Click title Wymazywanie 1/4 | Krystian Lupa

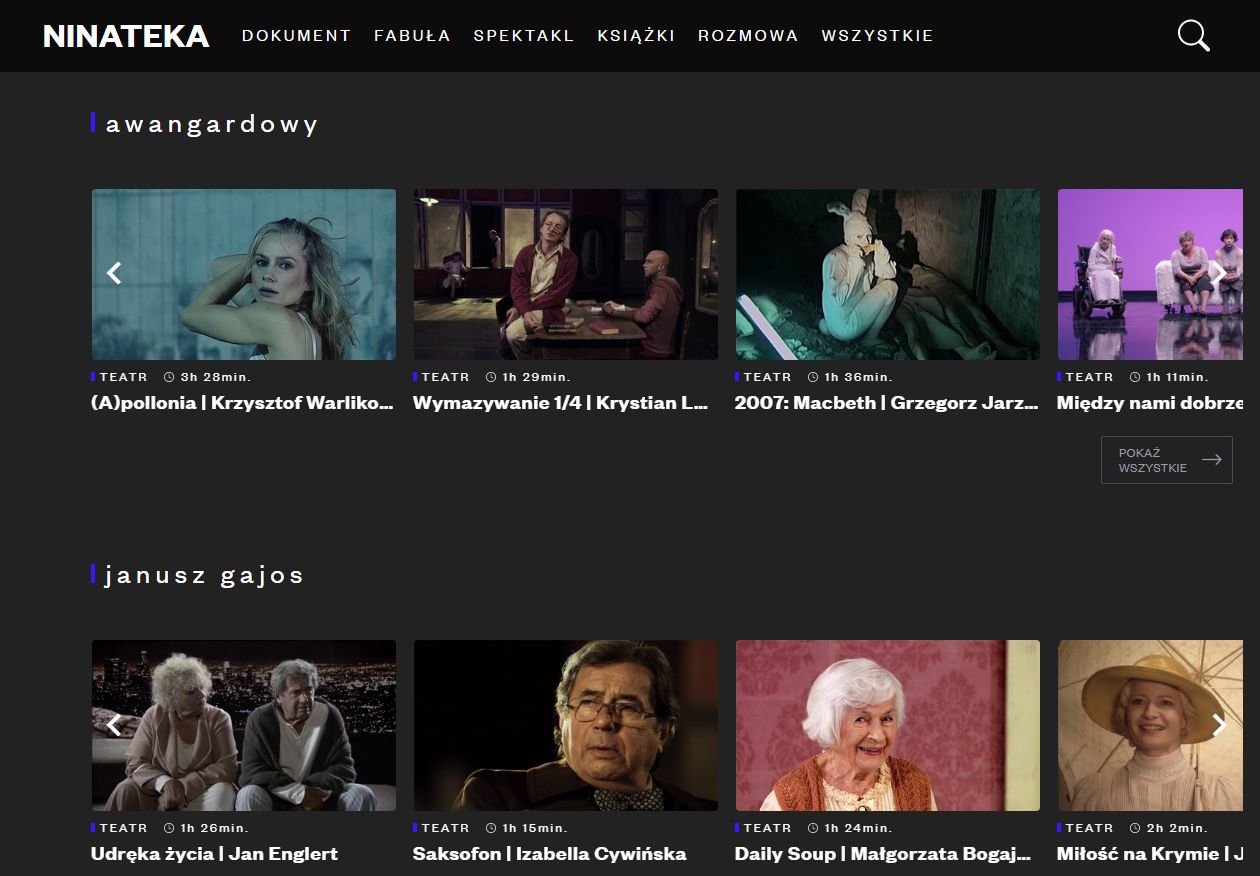561,403
